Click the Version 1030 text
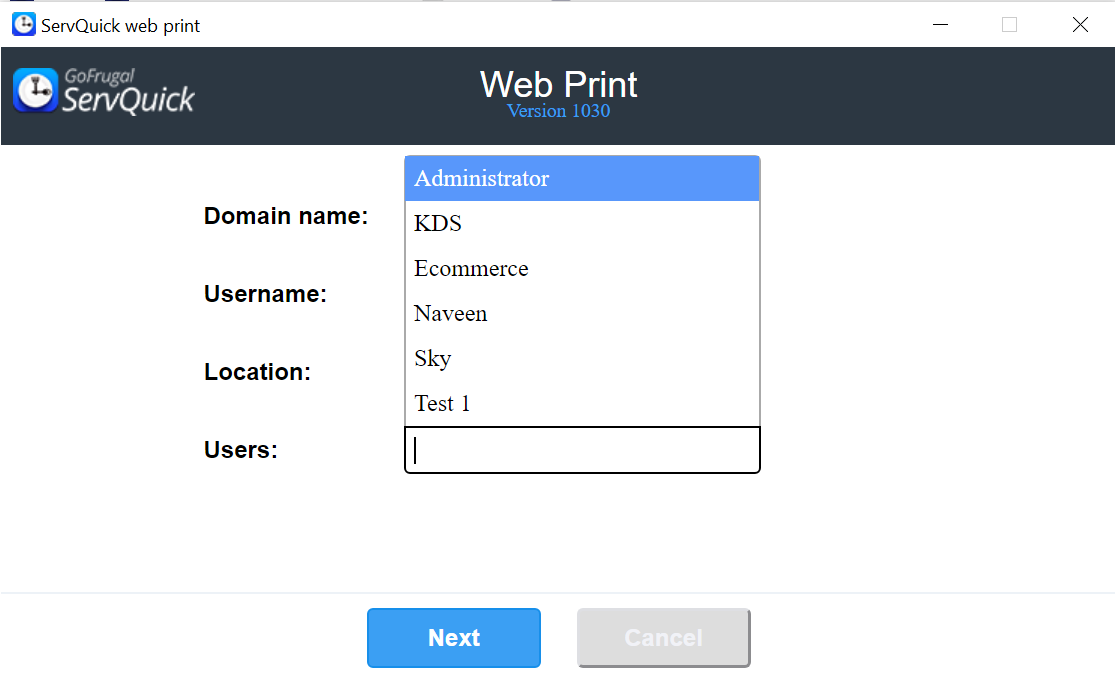The width and height of the screenshot is (1115, 687). point(558,111)
